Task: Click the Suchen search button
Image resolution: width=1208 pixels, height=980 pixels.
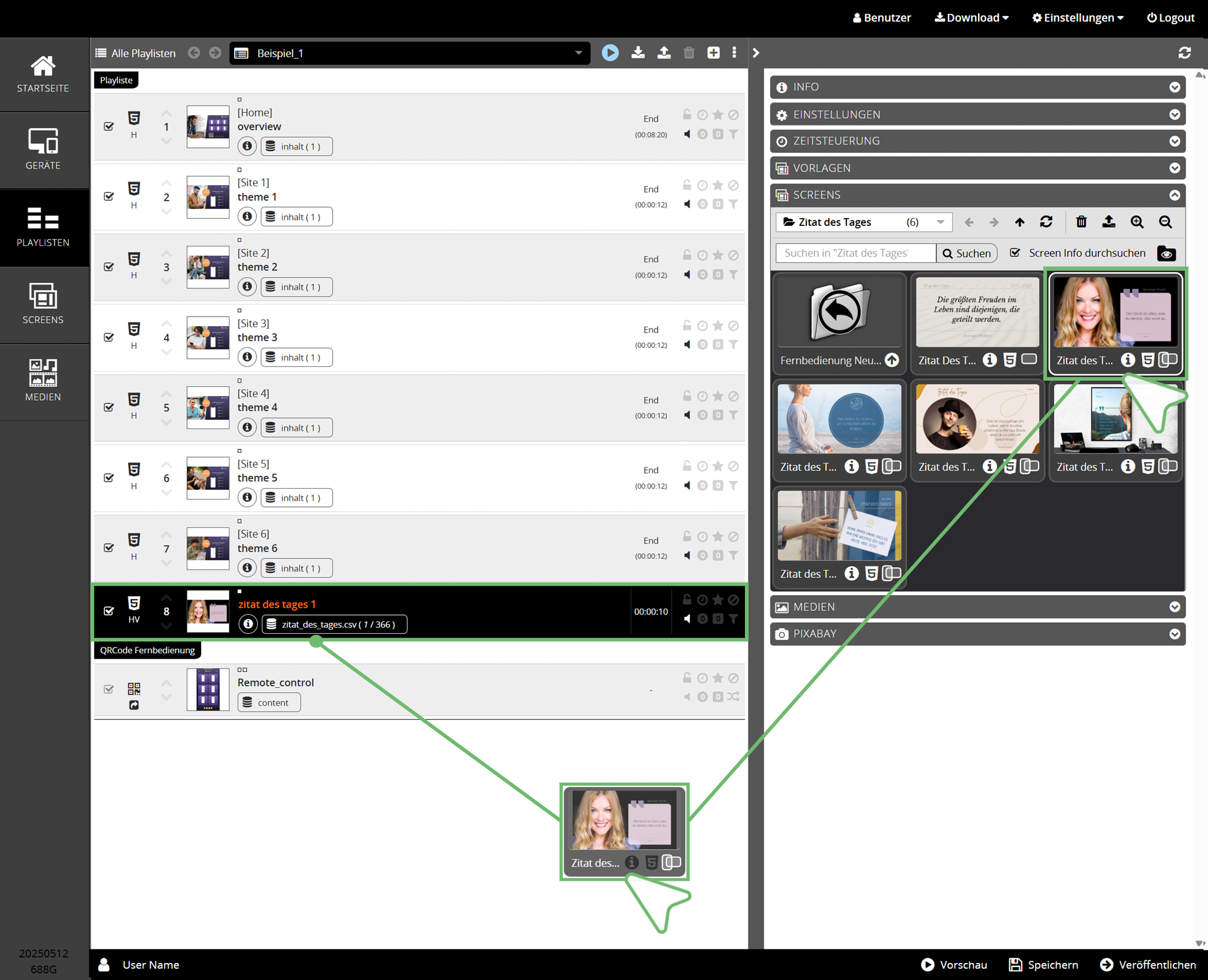Action: [966, 254]
